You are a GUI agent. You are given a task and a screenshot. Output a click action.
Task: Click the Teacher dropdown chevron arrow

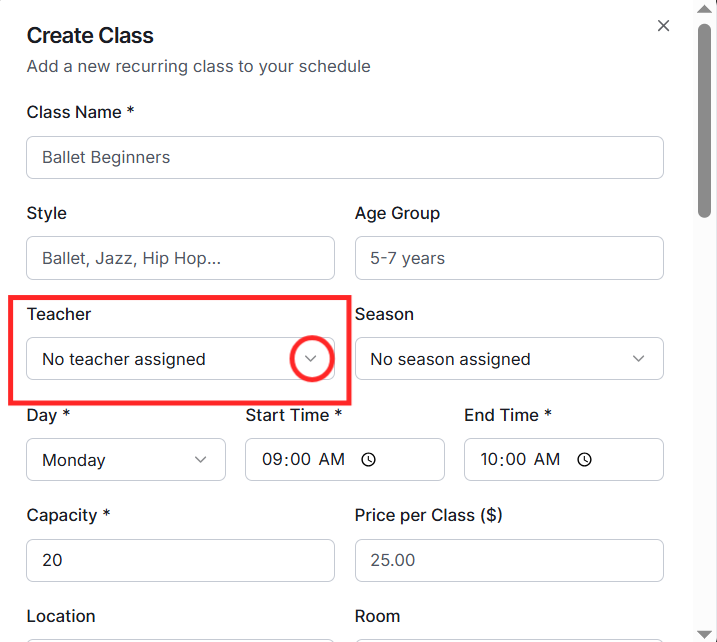click(x=310, y=359)
